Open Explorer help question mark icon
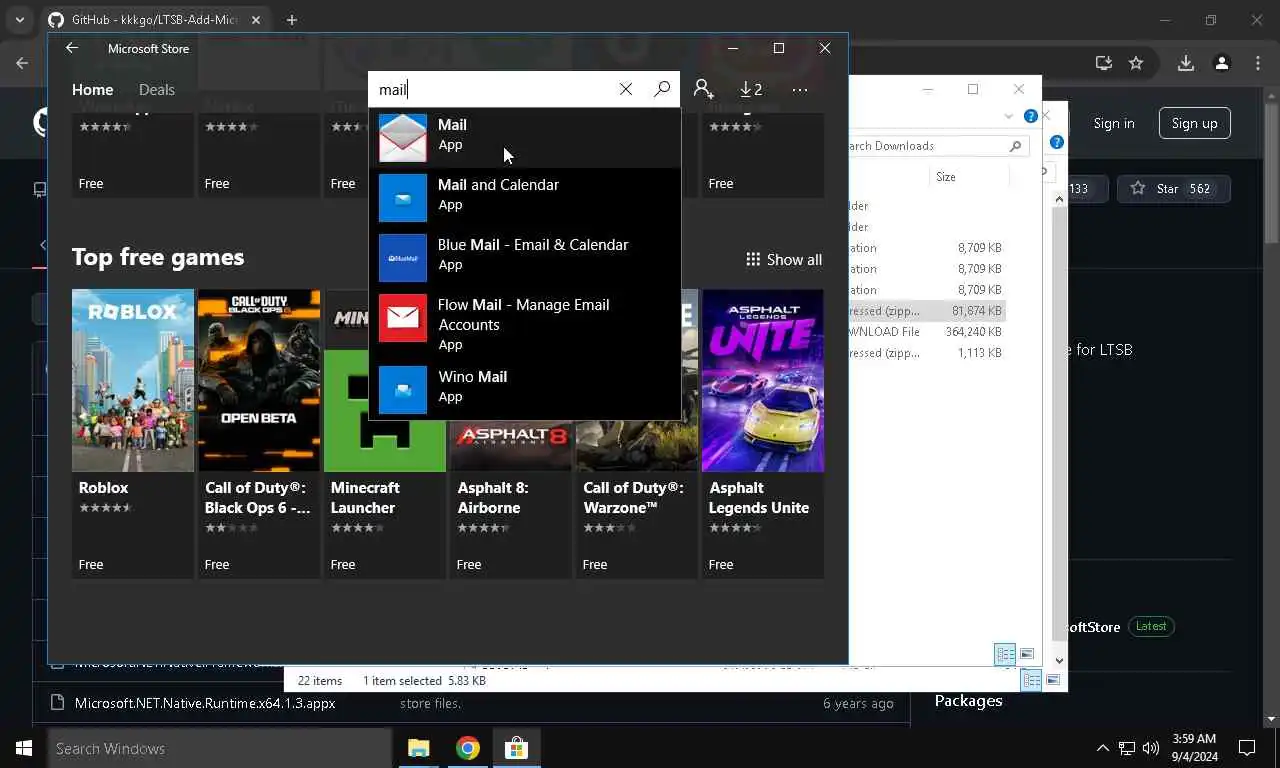Screen dimensions: 1280x768 1031,116
